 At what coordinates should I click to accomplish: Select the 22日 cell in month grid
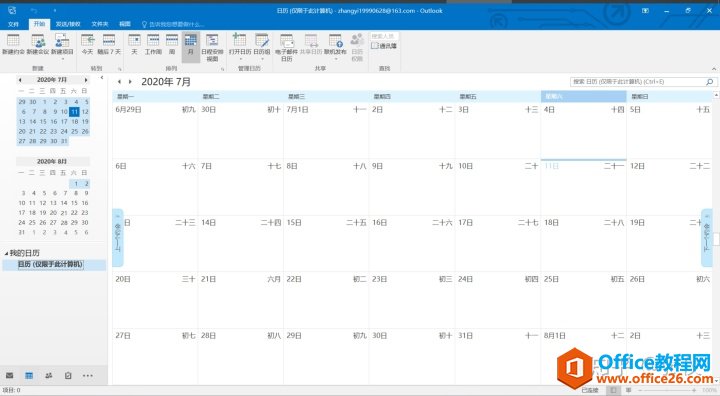click(326, 300)
